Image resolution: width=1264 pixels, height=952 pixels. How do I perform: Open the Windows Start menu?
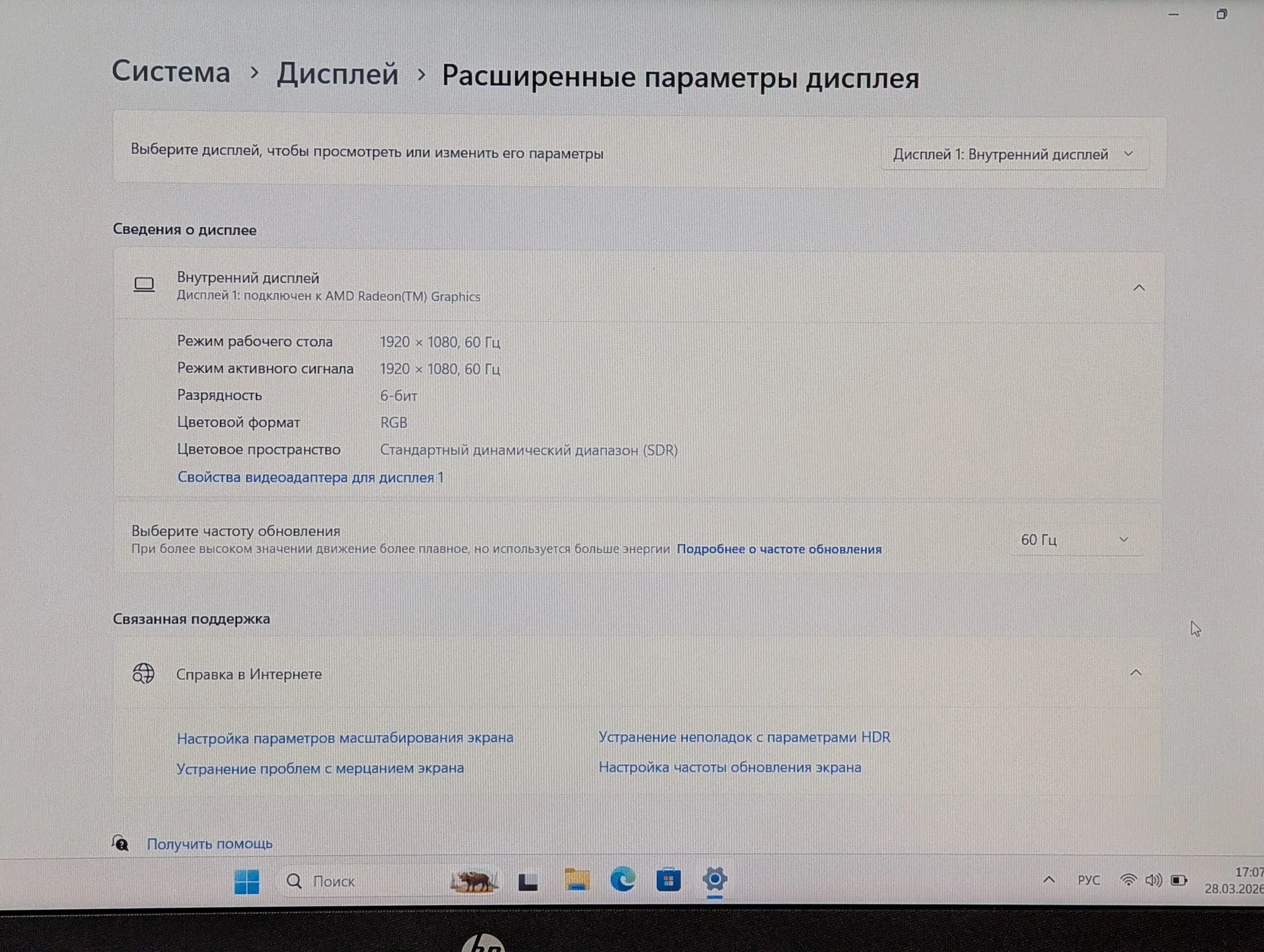pyautogui.click(x=246, y=881)
